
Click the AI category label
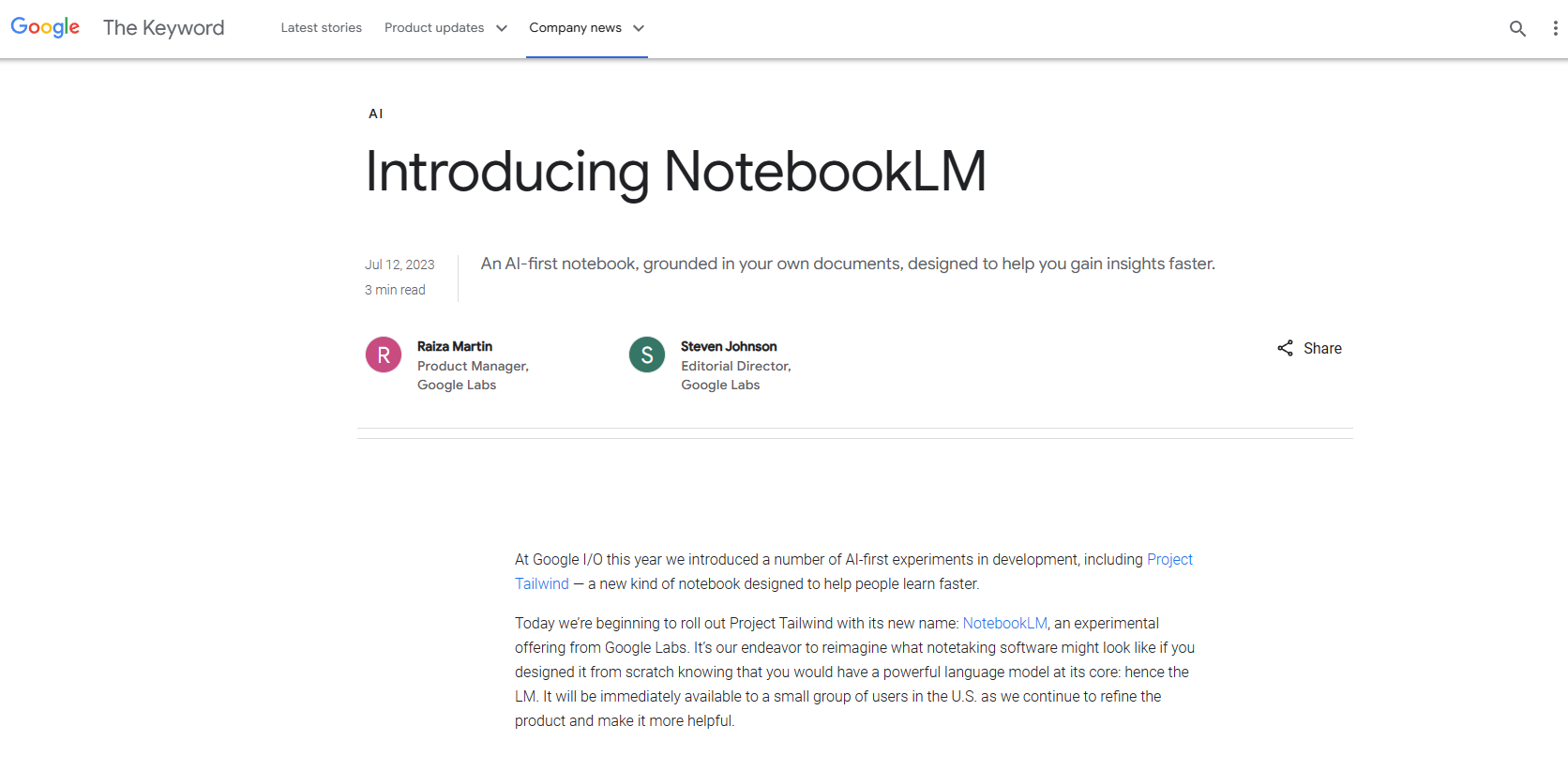[375, 113]
